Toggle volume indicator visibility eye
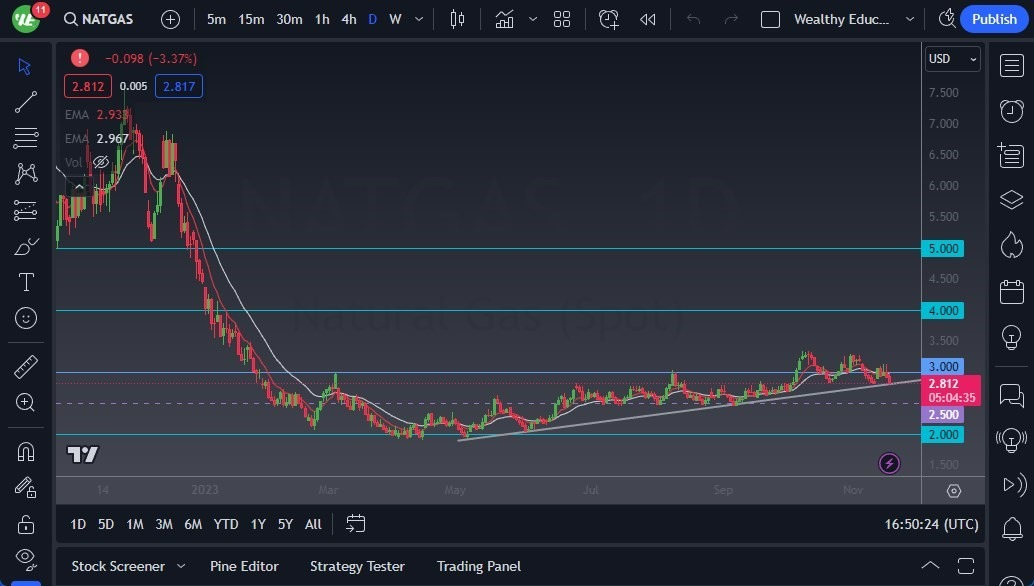 pos(101,162)
